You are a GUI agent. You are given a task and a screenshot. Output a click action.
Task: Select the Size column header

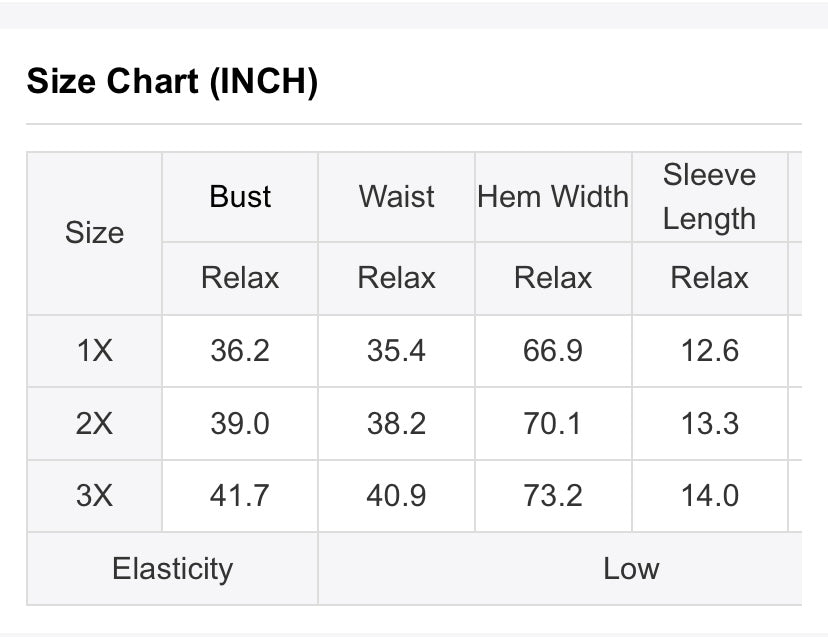[x=95, y=233]
